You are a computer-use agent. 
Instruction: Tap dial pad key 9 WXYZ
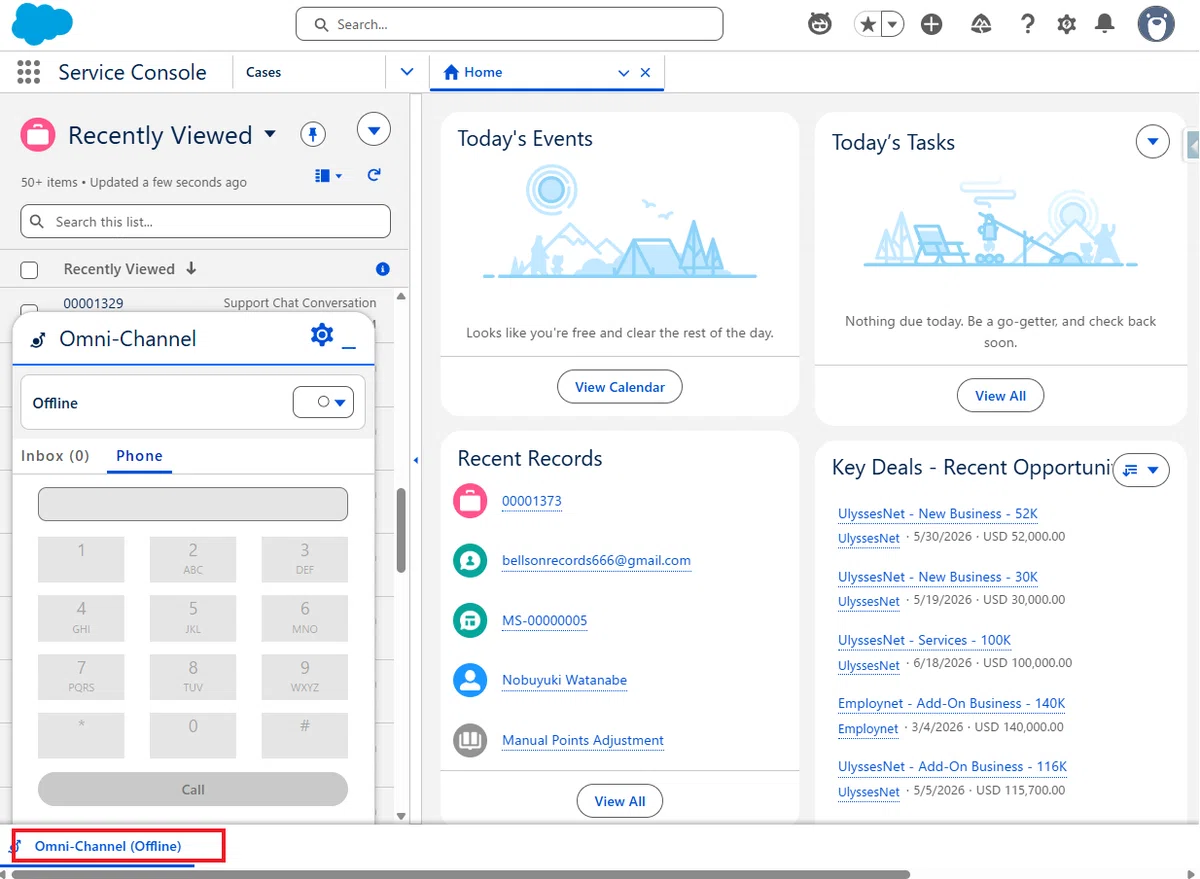[305, 676]
